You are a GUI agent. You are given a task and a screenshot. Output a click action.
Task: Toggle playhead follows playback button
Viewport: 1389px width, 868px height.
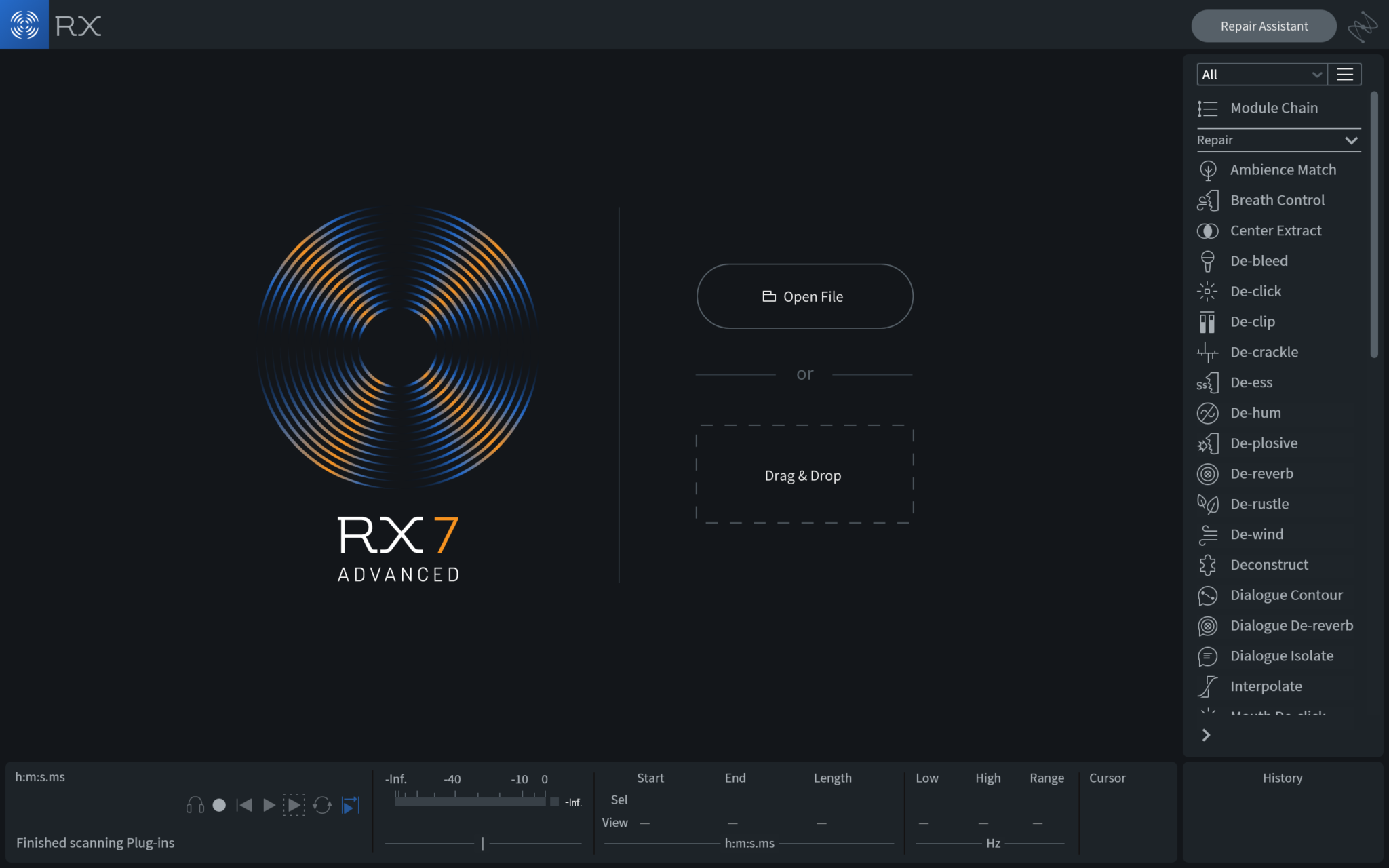tap(351, 805)
